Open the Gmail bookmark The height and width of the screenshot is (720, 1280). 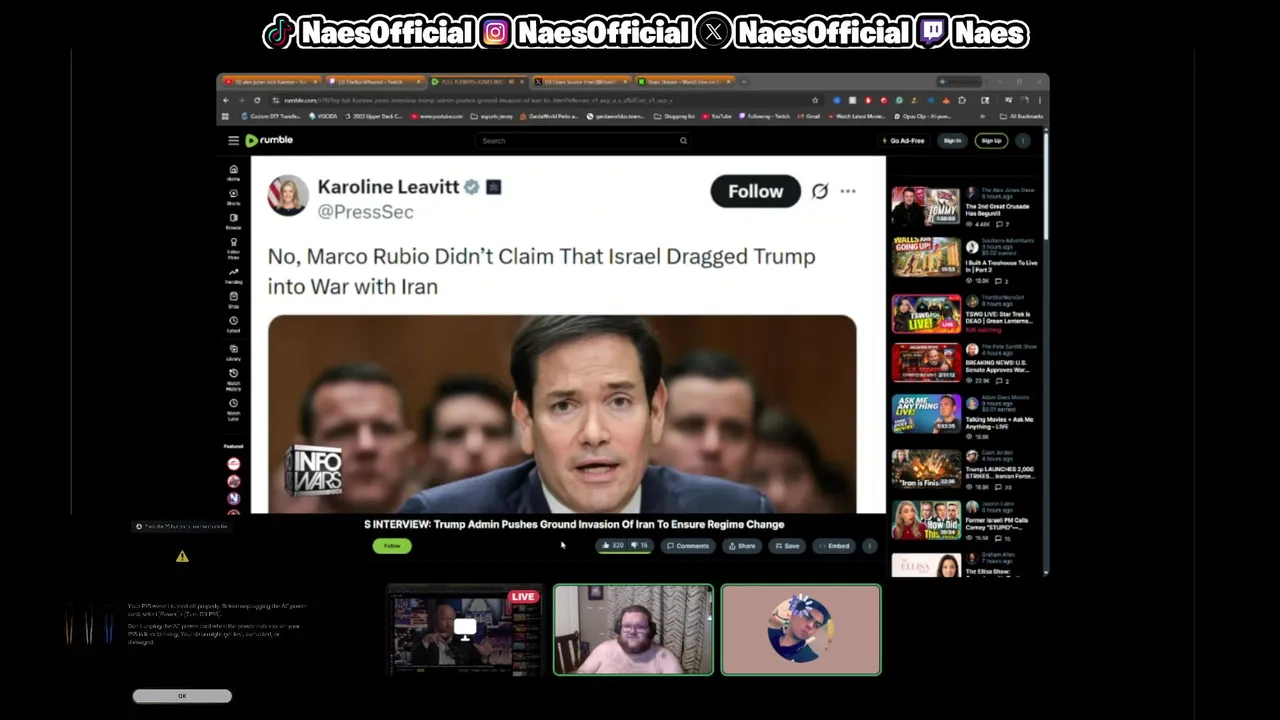click(x=809, y=116)
